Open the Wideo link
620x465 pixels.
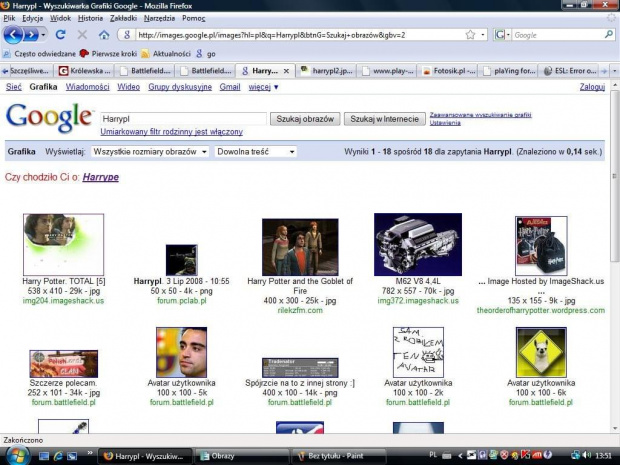coord(129,87)
